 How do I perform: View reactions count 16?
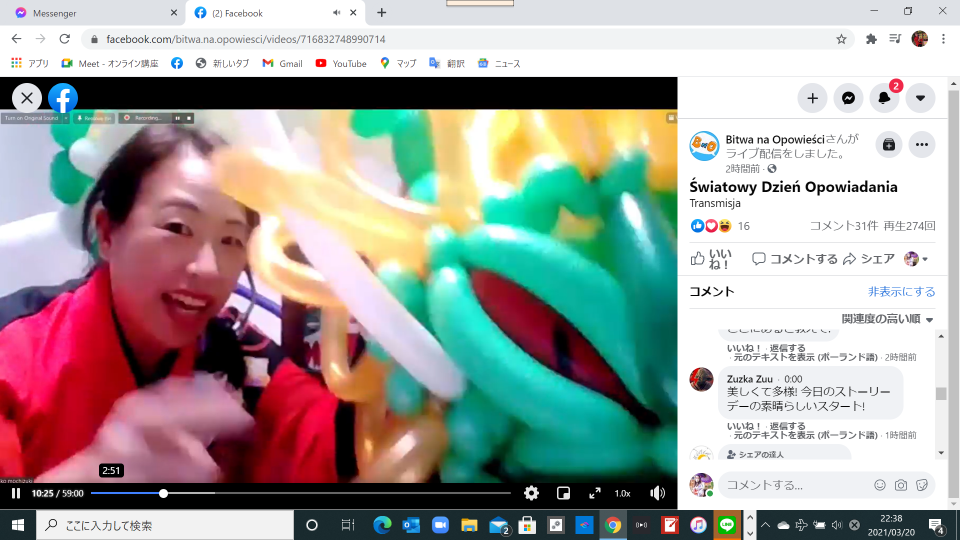pyautogui.click(x=743, y=227)
